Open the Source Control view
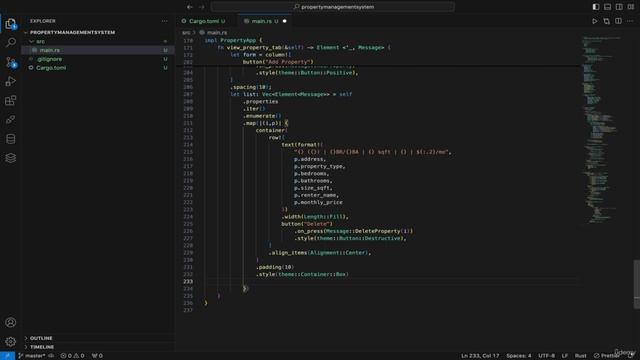 pyautogui.click(x=11, y=62)
